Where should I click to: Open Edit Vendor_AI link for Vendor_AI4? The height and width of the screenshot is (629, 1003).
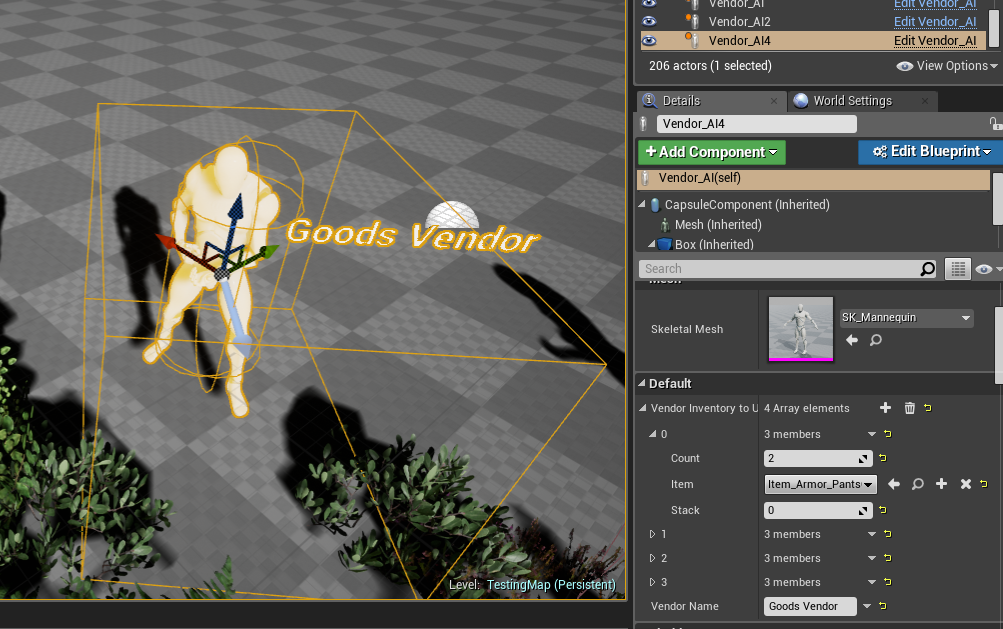[935, 40]
